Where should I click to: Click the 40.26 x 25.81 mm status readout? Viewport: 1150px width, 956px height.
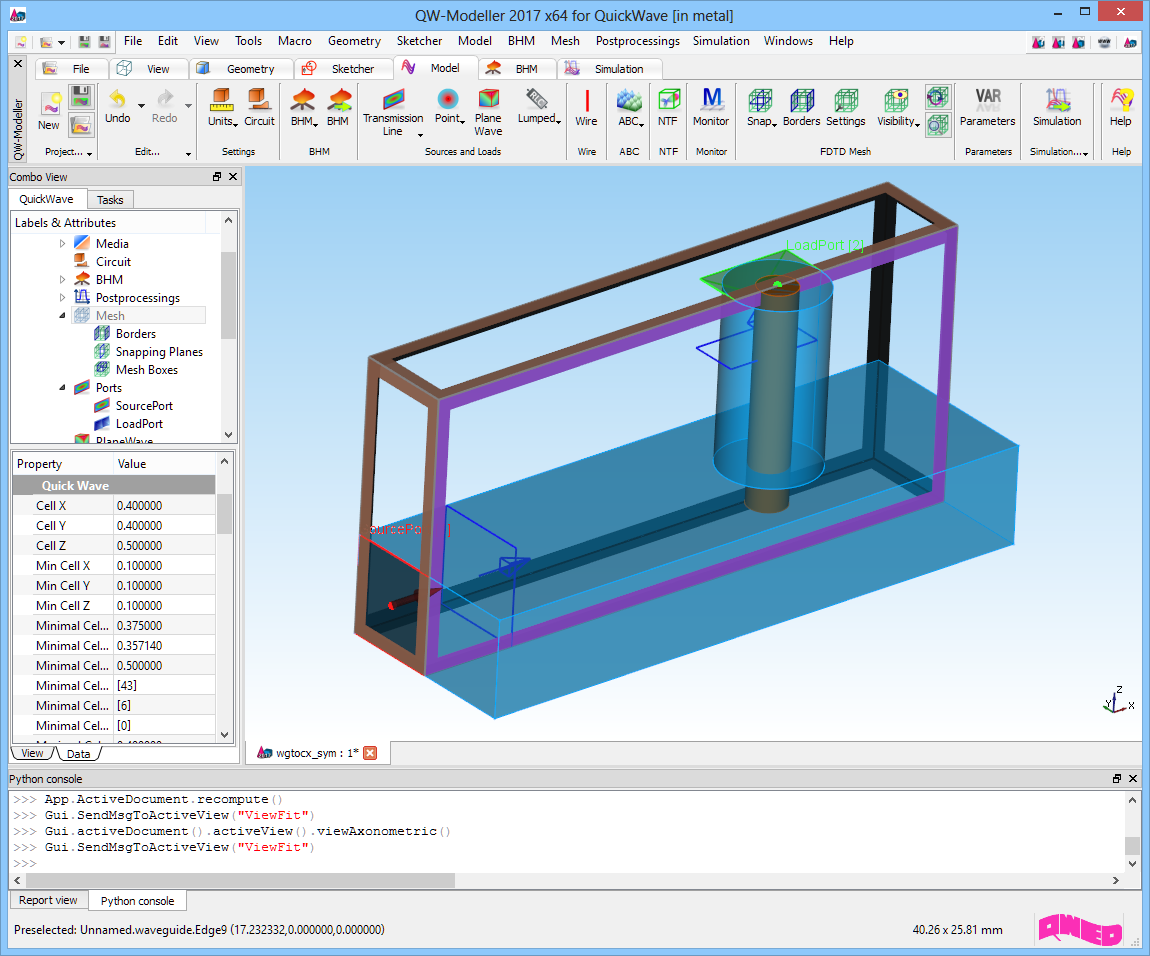(957, 930)
